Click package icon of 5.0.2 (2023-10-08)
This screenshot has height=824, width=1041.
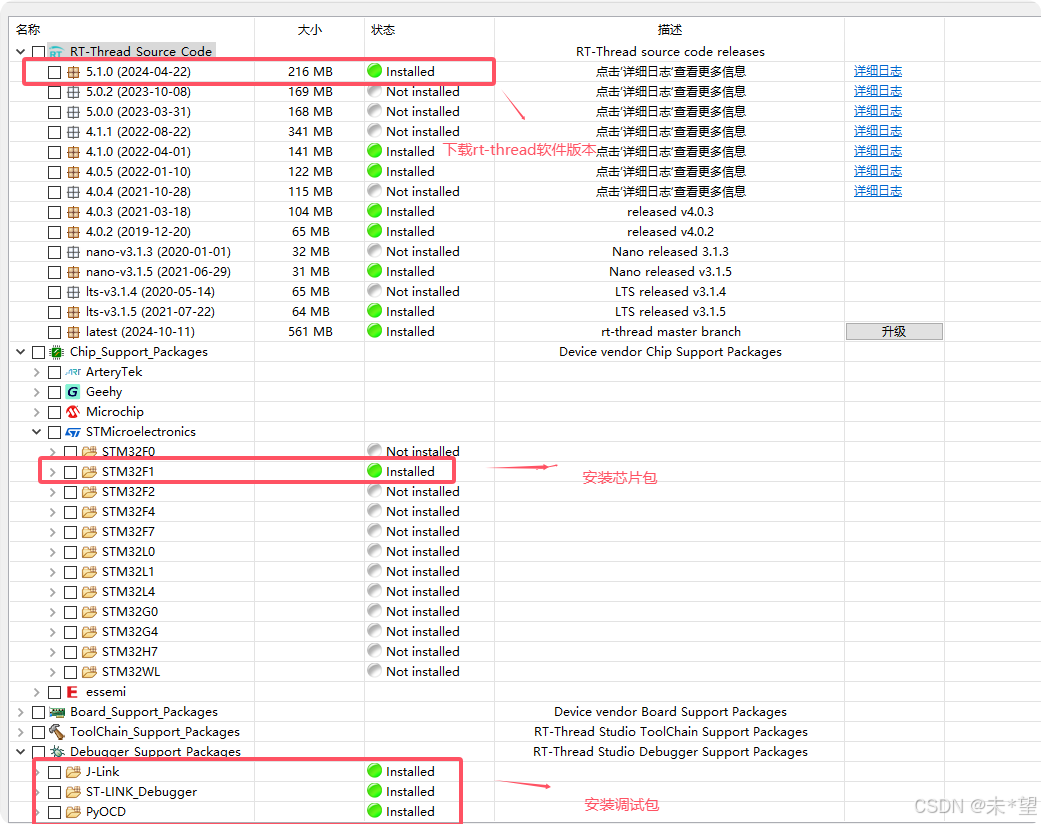coord(74,92)
